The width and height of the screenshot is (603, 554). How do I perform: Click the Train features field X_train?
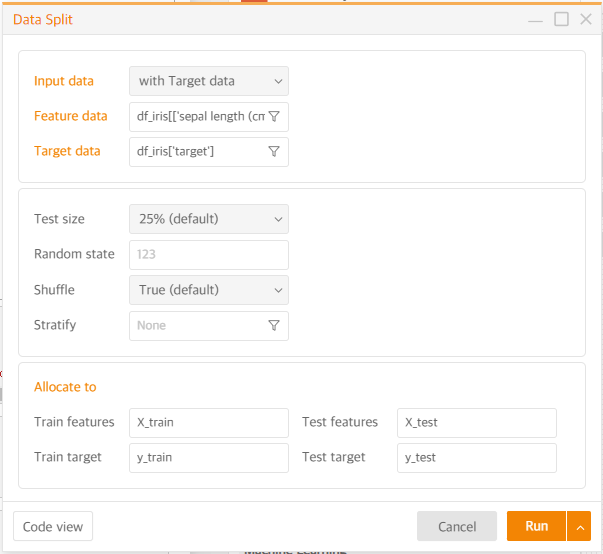tap(208, 422)
